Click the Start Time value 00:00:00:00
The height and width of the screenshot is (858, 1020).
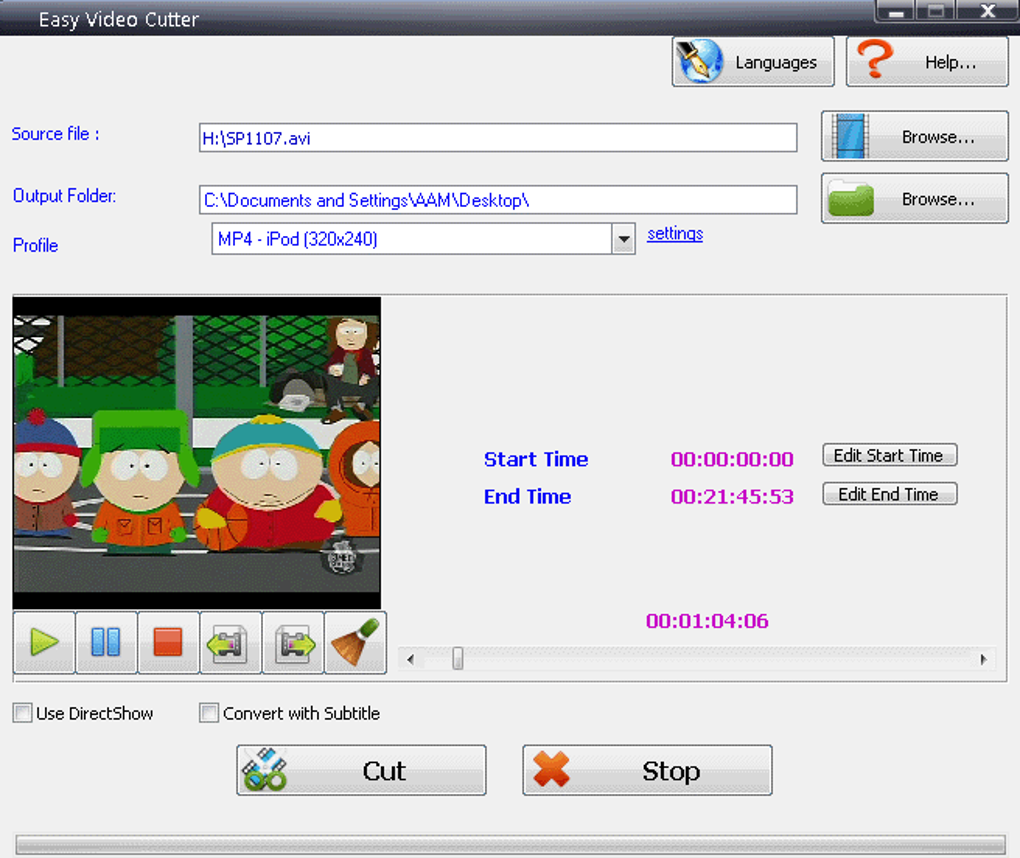pos(732,459)
